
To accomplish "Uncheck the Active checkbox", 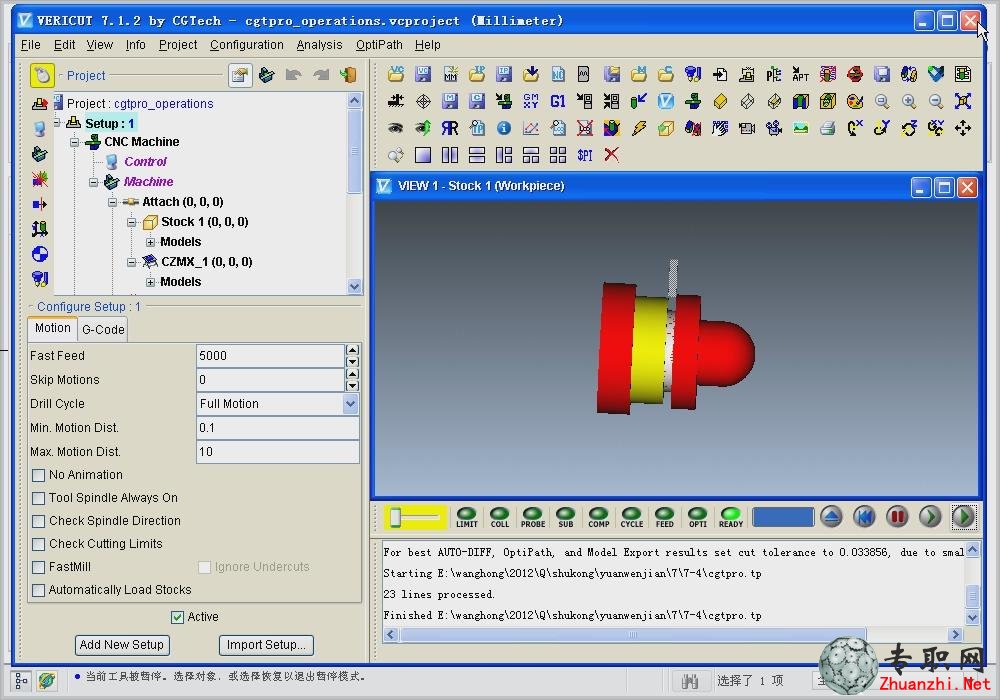I will (x=177, y=617).
